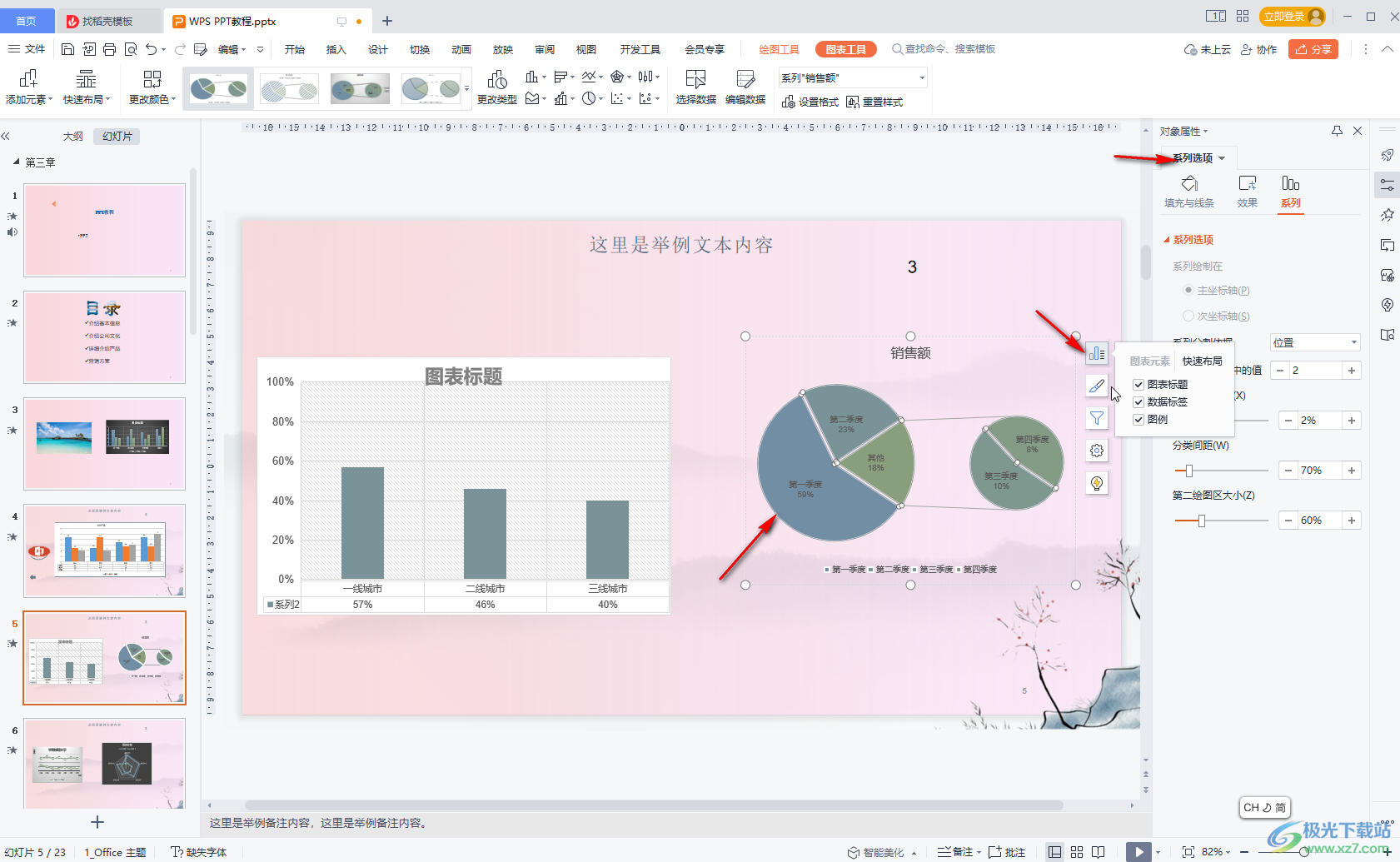This screenshot has height=862, width=1400.
Task: Click the chart style brush floating button
Action: [x=1097, y=386]
